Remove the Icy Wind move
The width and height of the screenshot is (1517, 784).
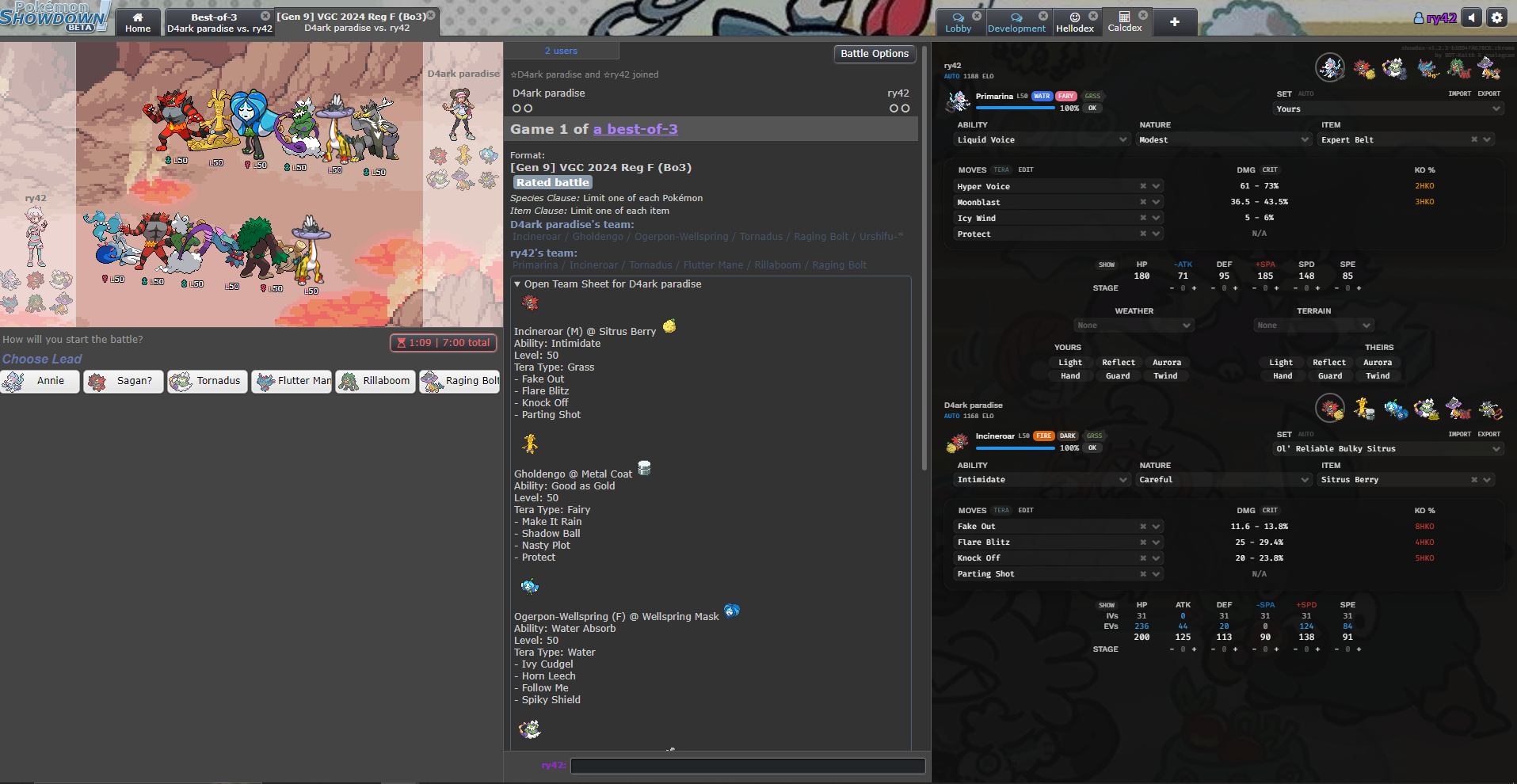1143,218
